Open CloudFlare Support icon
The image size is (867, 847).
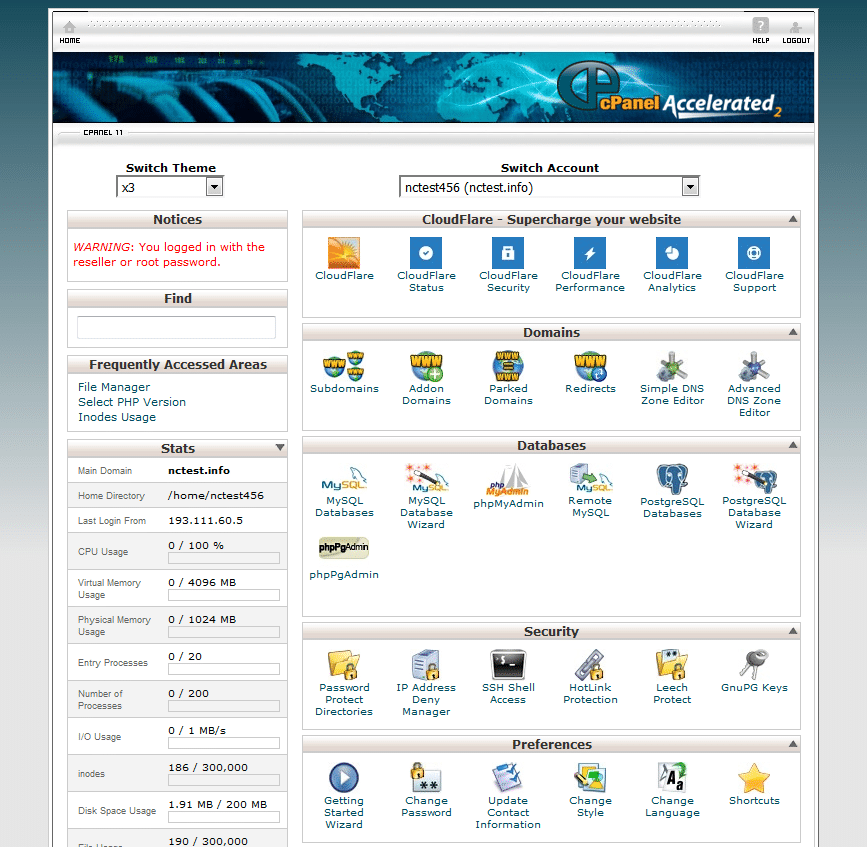(754, 253)
